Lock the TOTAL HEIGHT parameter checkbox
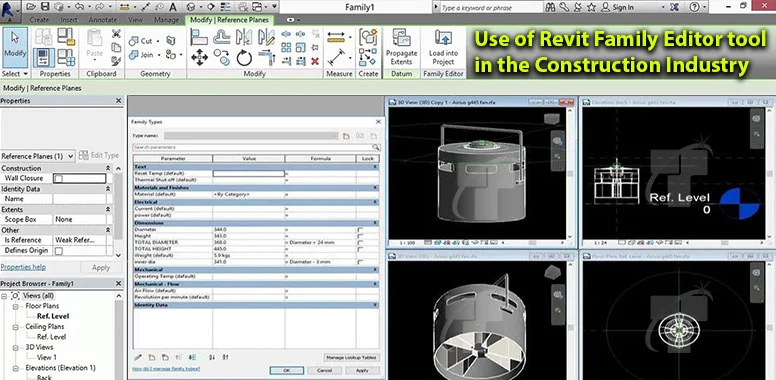 [360, 249]
